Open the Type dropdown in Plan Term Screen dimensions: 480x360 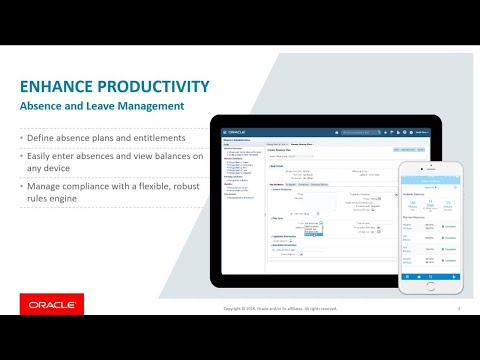[321, 223]
